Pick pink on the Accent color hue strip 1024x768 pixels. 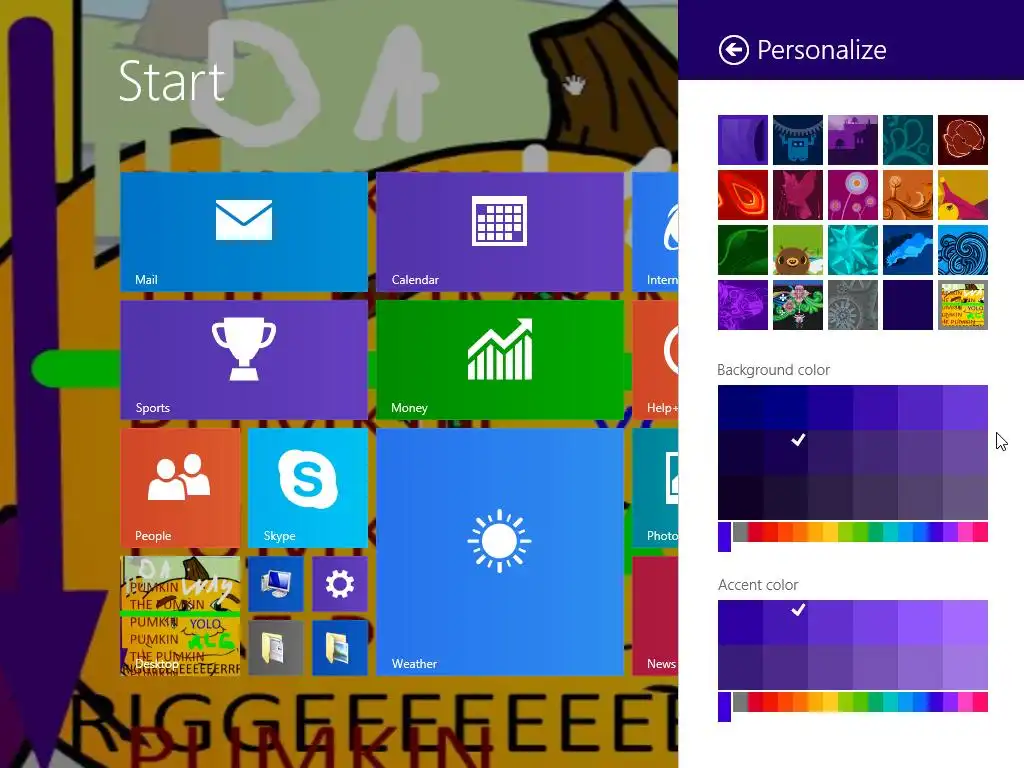tap(966, 702)
